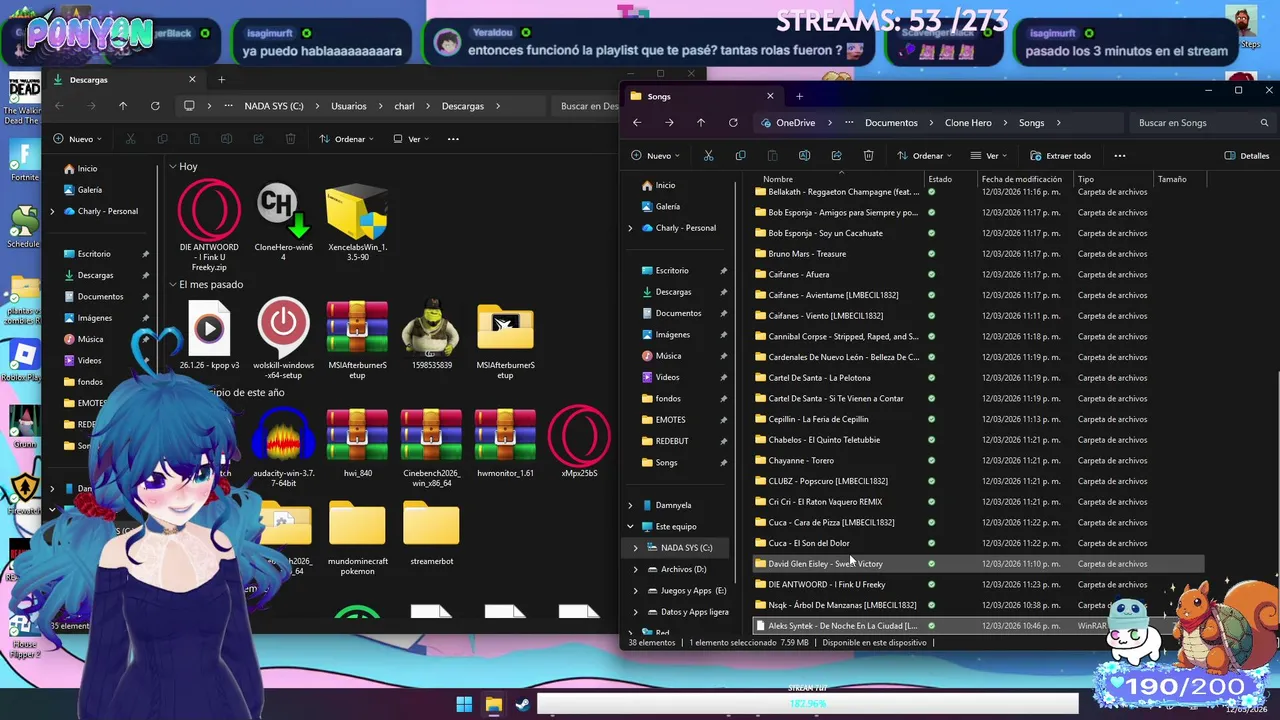Add a new tab in Descargas window
The image size is (1280, 720).
[x=221, y=80]
